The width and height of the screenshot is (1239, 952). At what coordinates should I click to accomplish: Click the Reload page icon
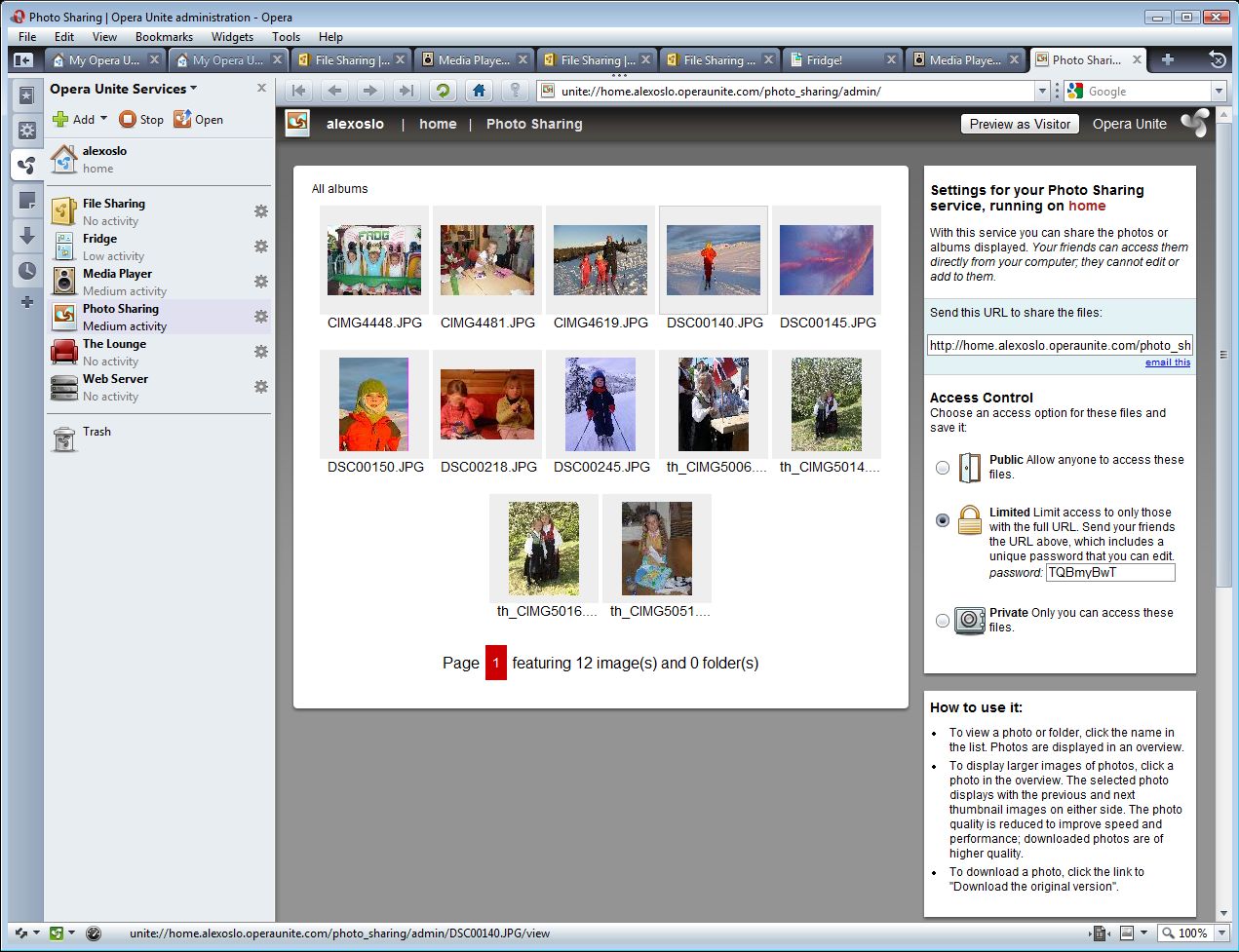(x=443, y=91)
